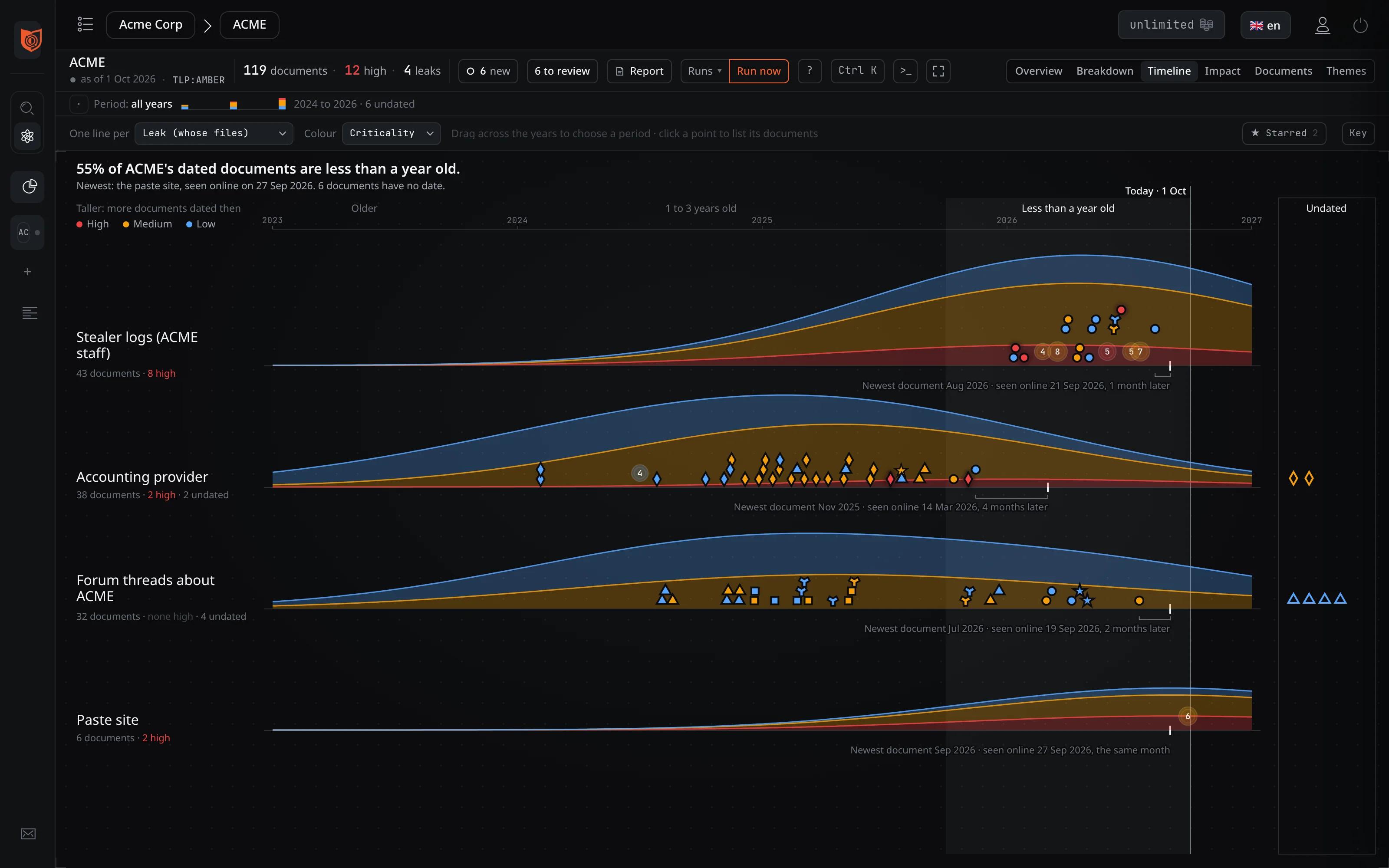1389x868 pixels.
Task: Open the user profile icon
Action: click(x=1323, y=25)
